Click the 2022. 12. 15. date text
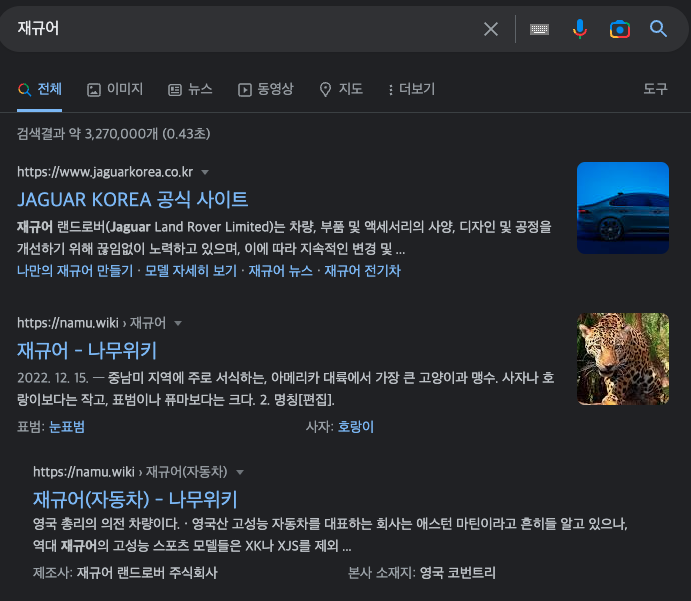The image size is (691, 601). pyautogui.click(x=52, y=378)
